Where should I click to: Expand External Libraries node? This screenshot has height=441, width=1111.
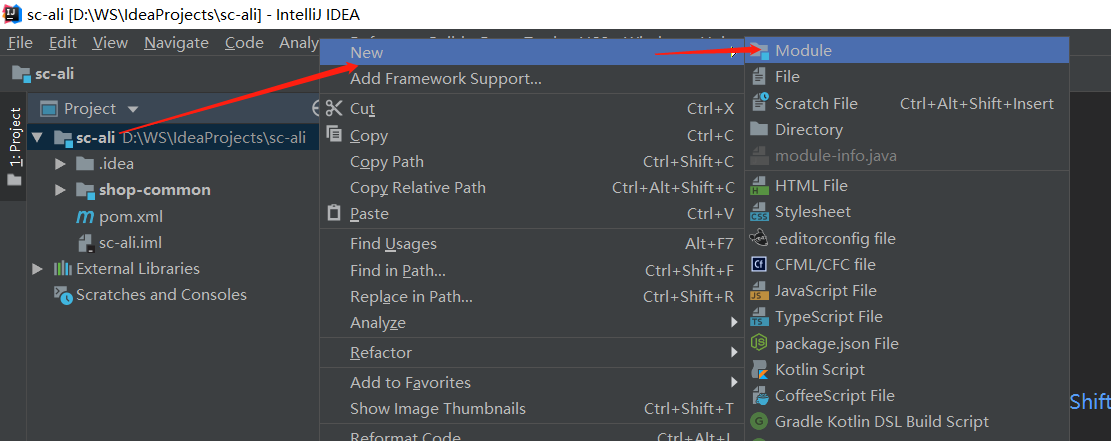pos(38,269)
